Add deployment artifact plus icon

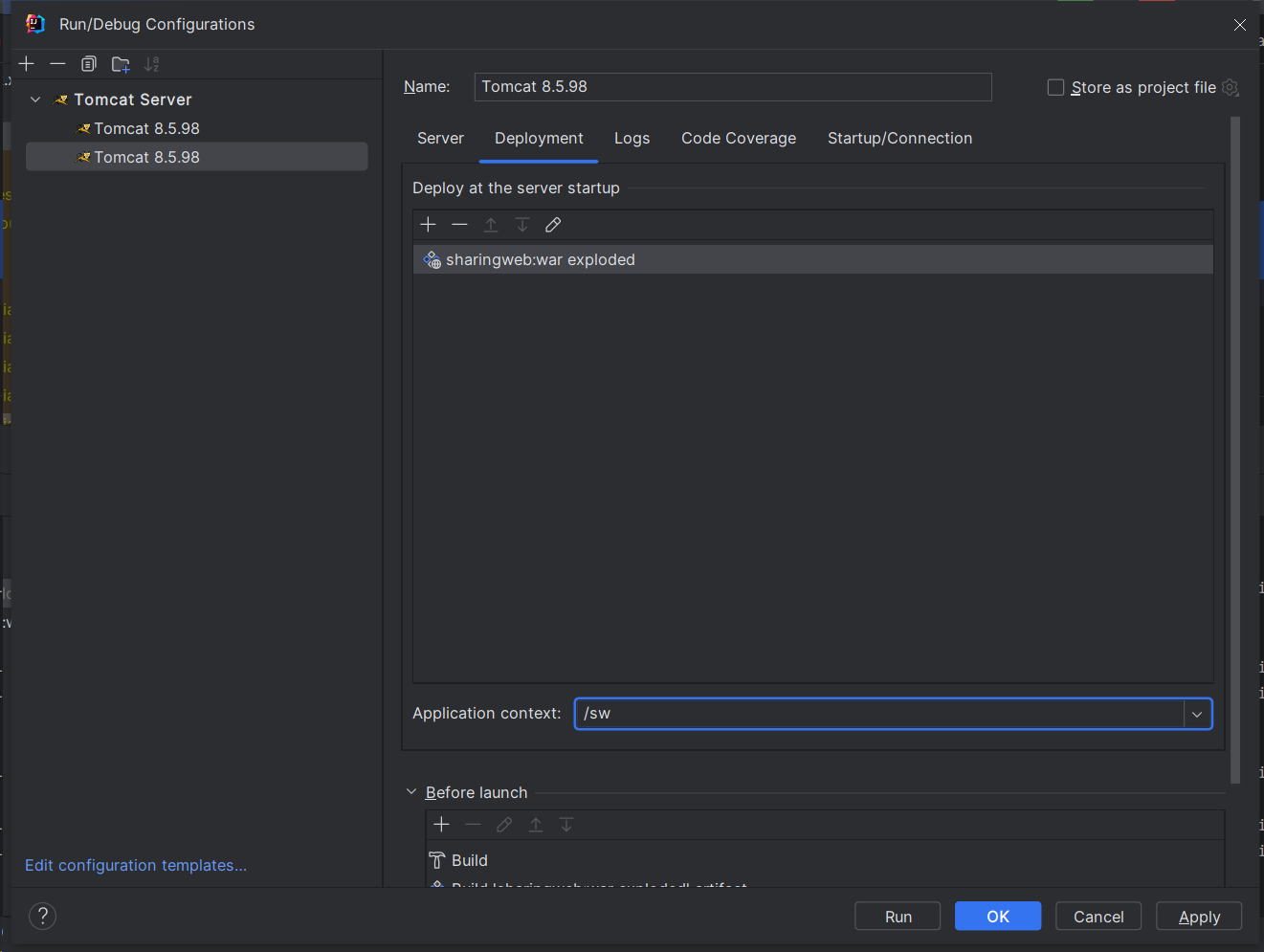pos(428,225)
